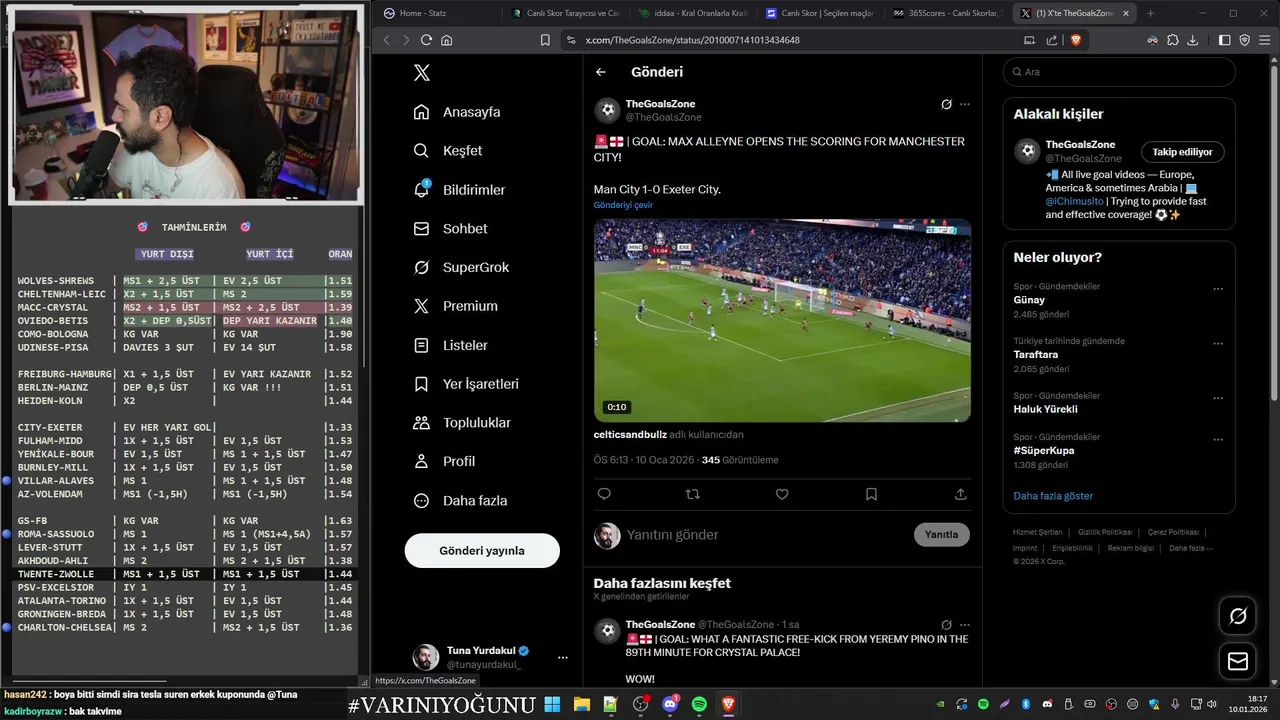Focus the Ara search box
Screen dimensions: 1280x720
[1119, 72]
